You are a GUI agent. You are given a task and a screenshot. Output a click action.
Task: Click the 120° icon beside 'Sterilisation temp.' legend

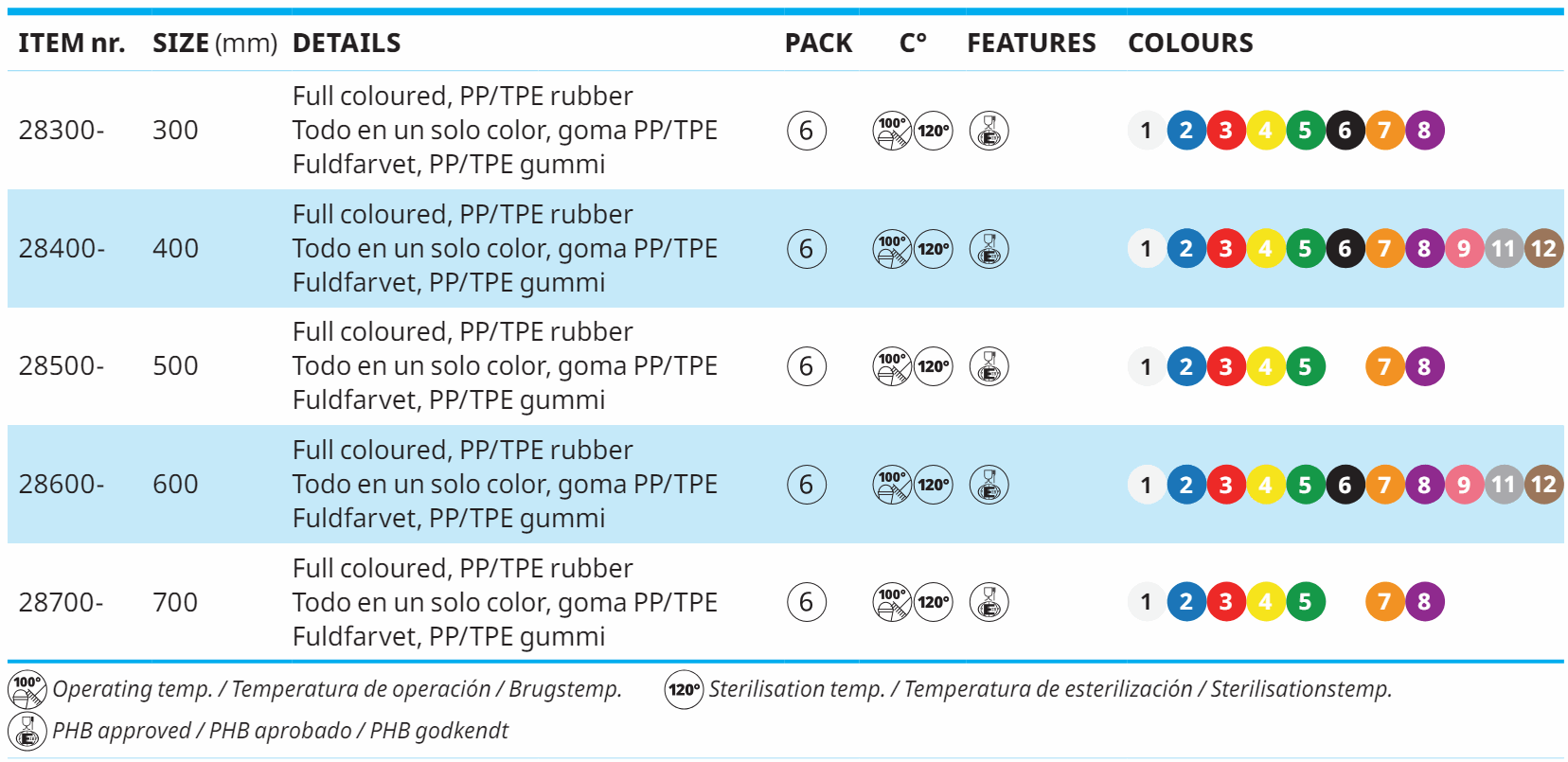[684, 689]
